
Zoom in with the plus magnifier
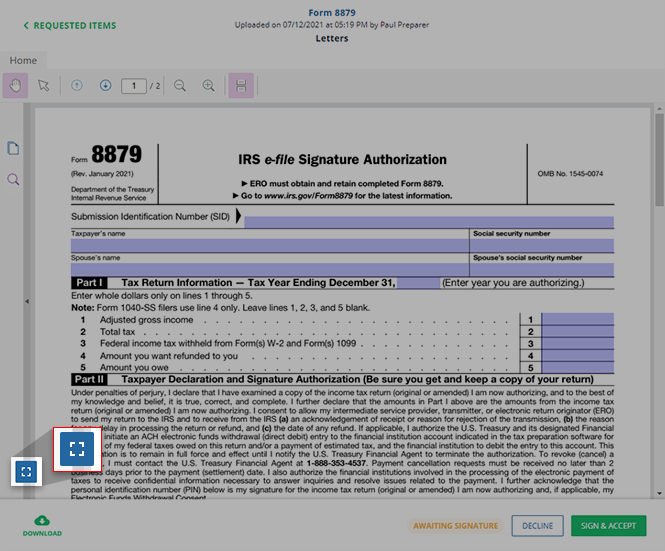[x=208, y=85]
